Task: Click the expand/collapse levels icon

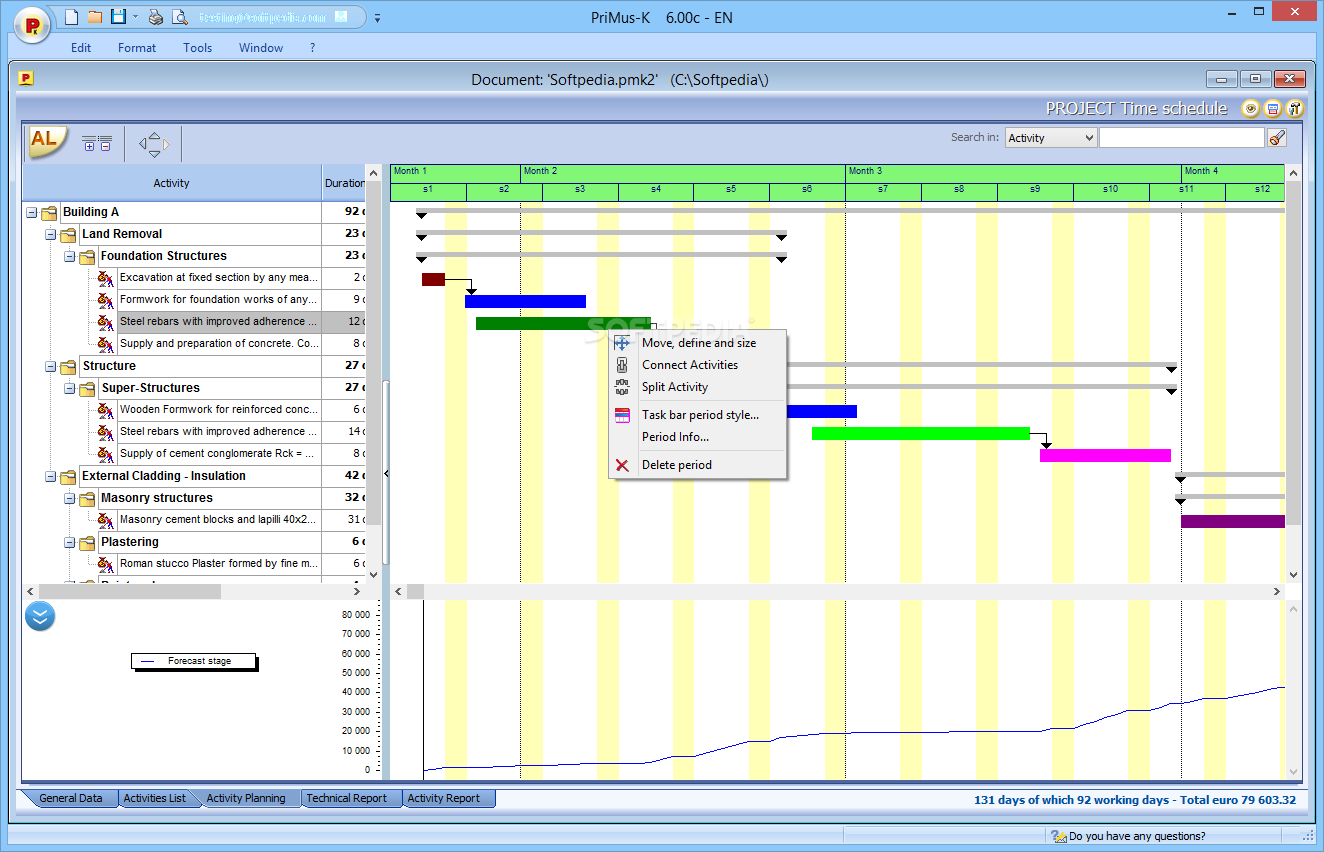Action: click(x=97, y=143)
